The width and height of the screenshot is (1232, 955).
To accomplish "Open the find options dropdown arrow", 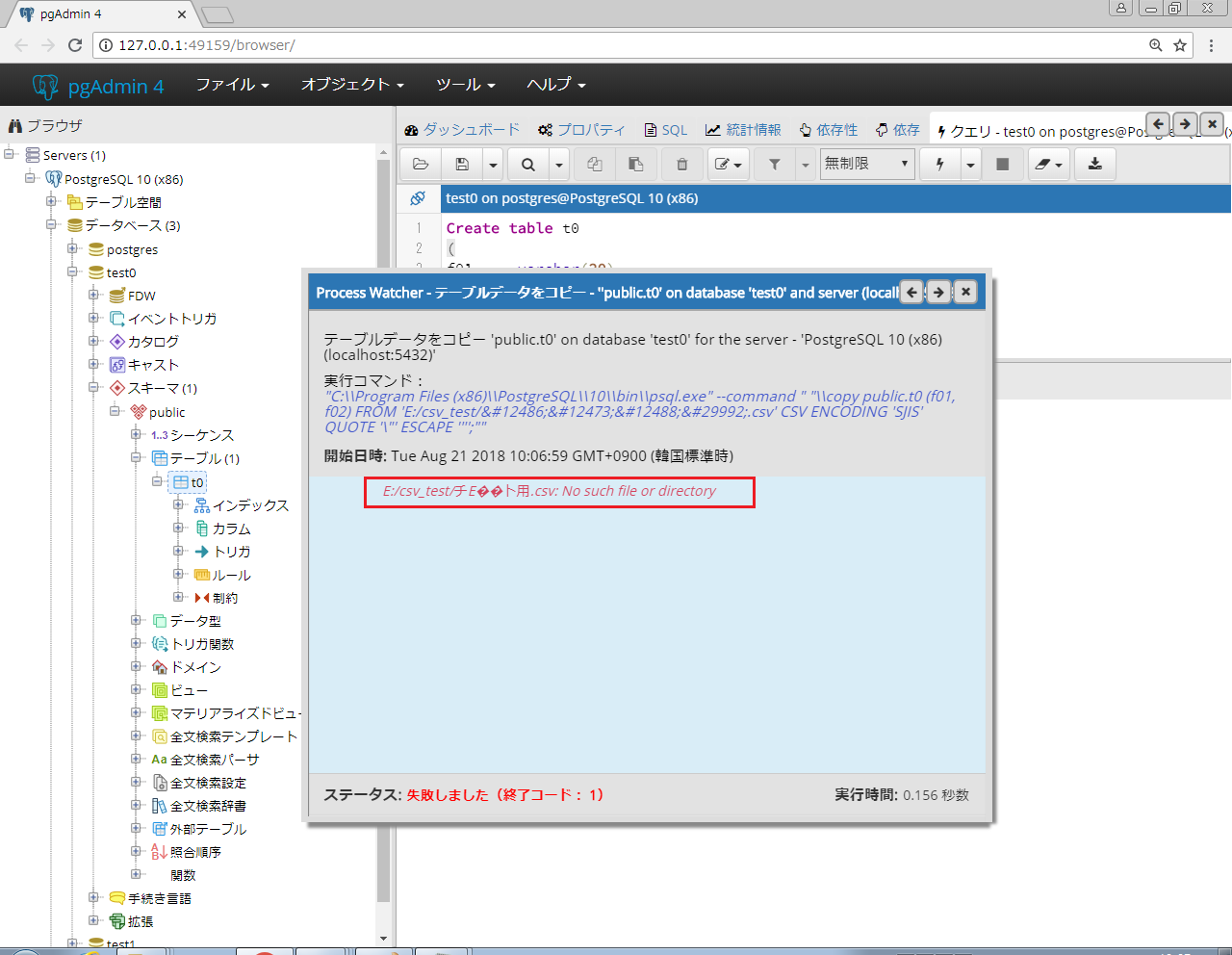I will [x=559, y=165].
